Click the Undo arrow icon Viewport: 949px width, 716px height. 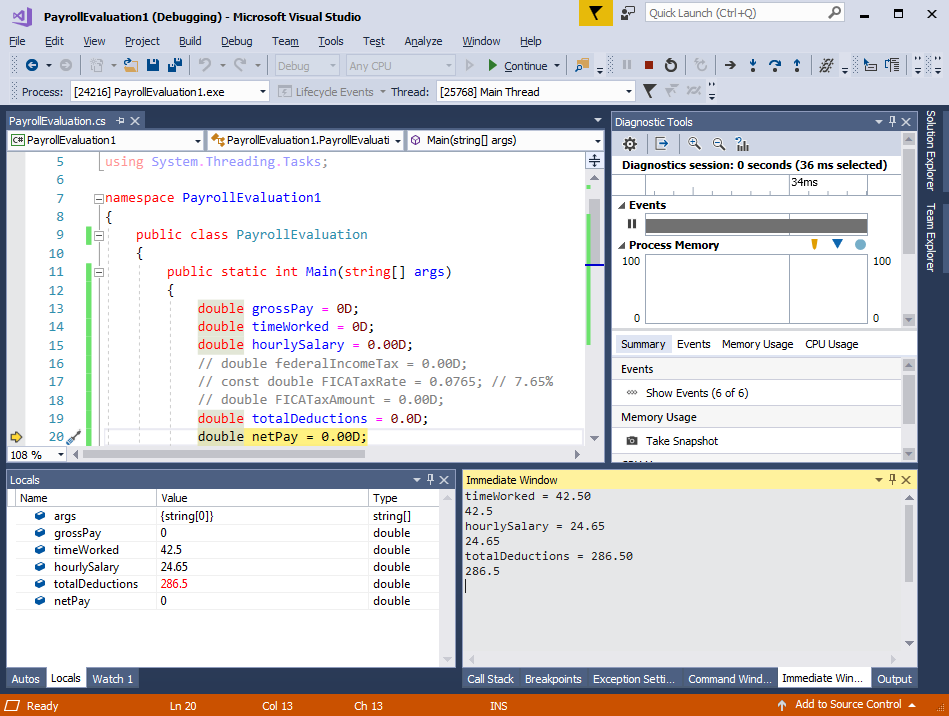[205, 65]
